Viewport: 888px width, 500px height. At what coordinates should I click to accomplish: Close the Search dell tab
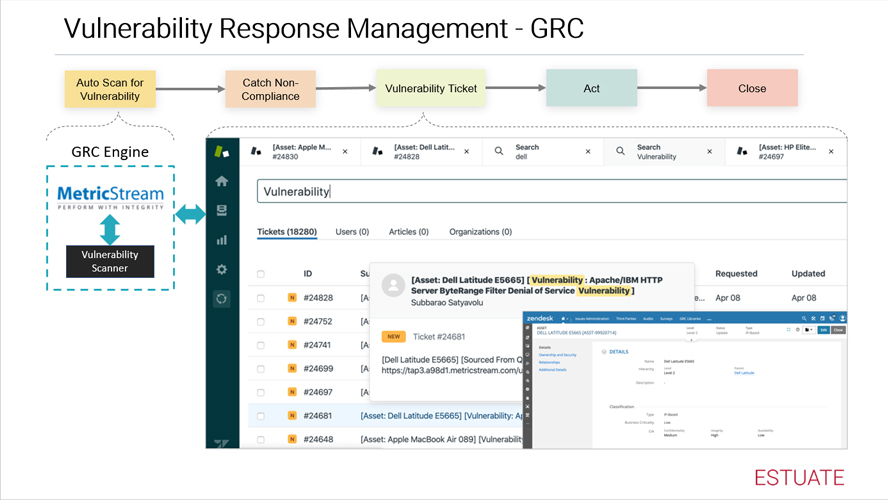tap(588, 152)
